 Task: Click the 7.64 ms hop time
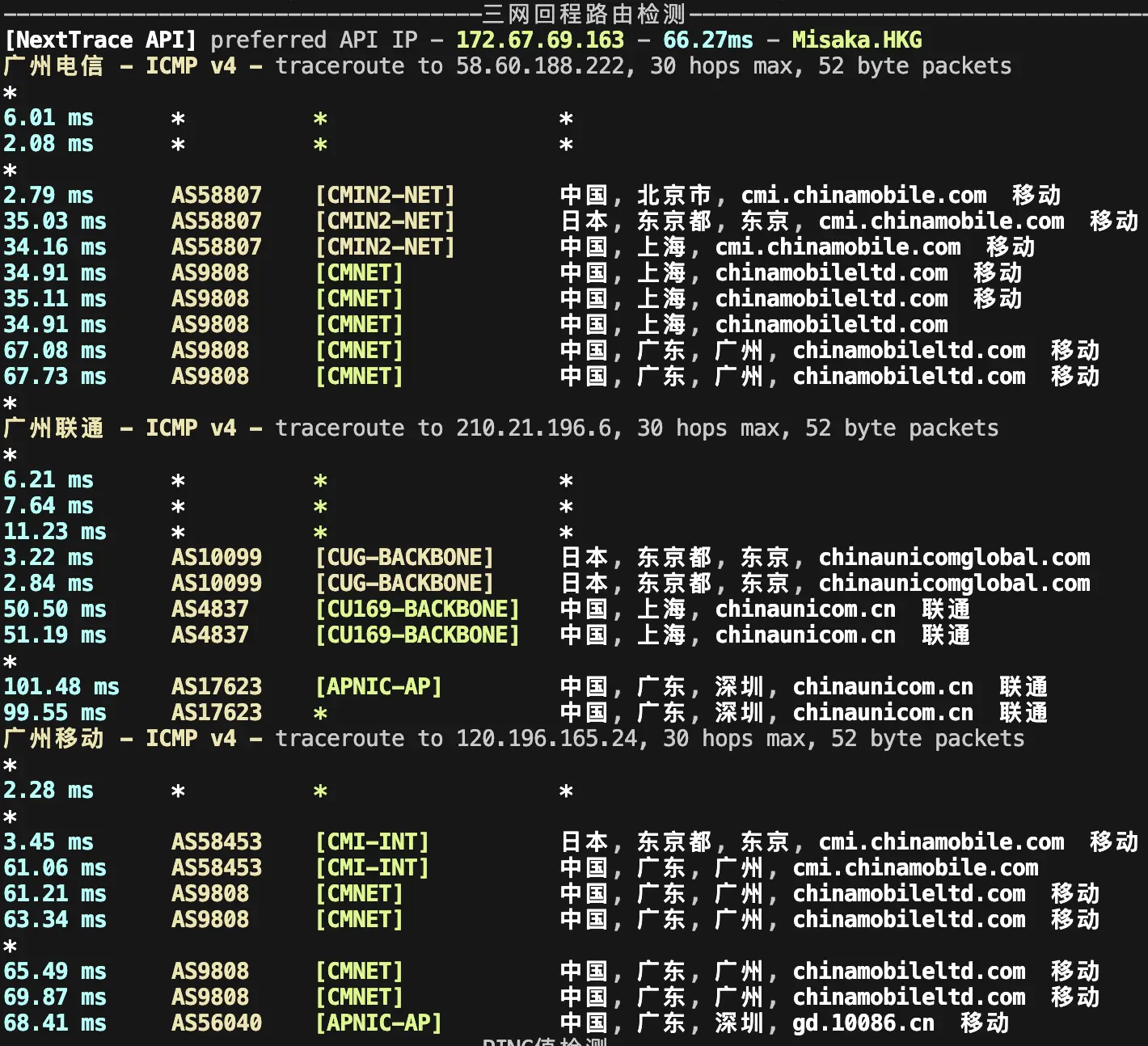(49, 505)
